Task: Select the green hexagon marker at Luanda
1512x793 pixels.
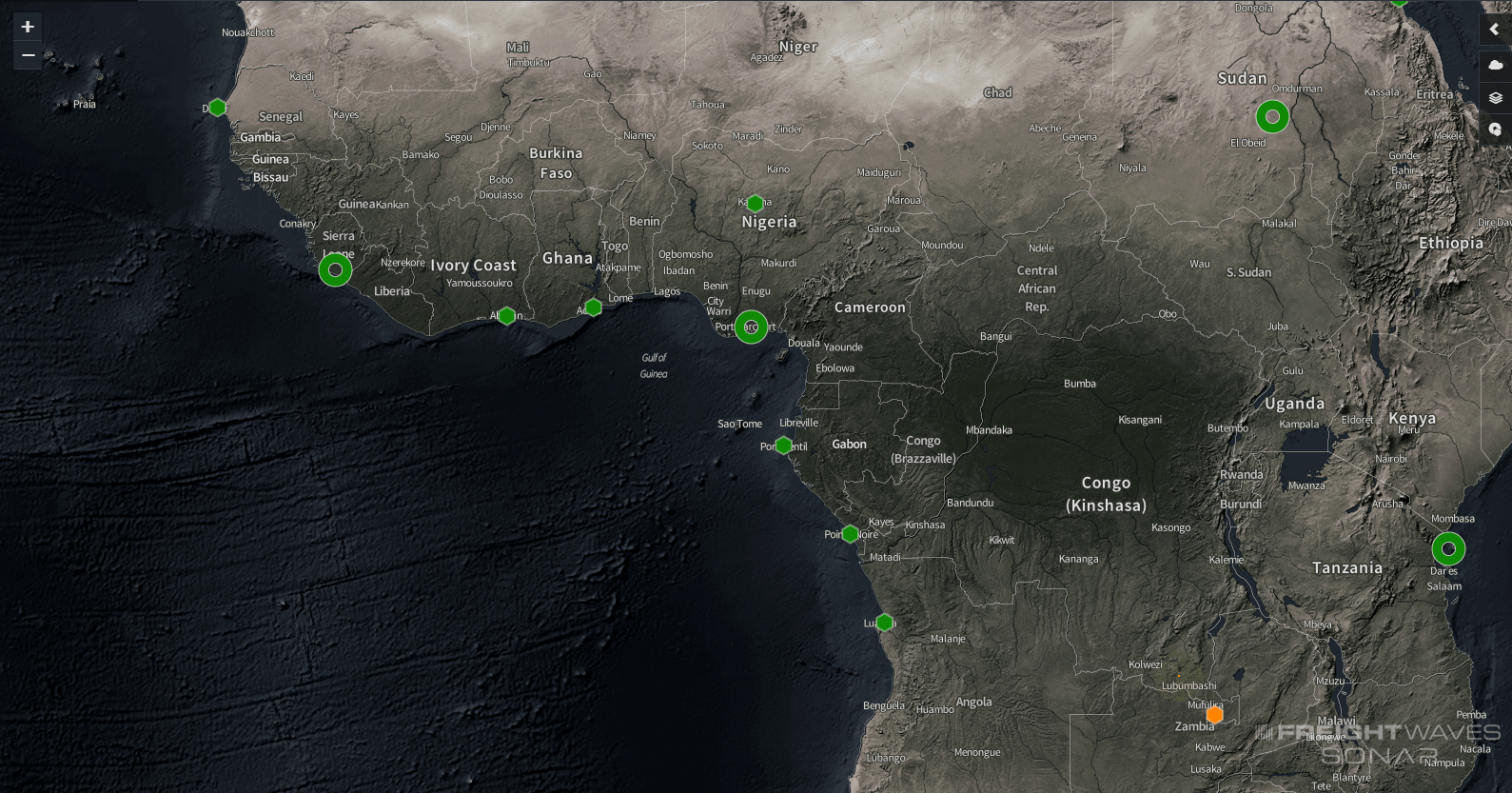Action: 884,623
